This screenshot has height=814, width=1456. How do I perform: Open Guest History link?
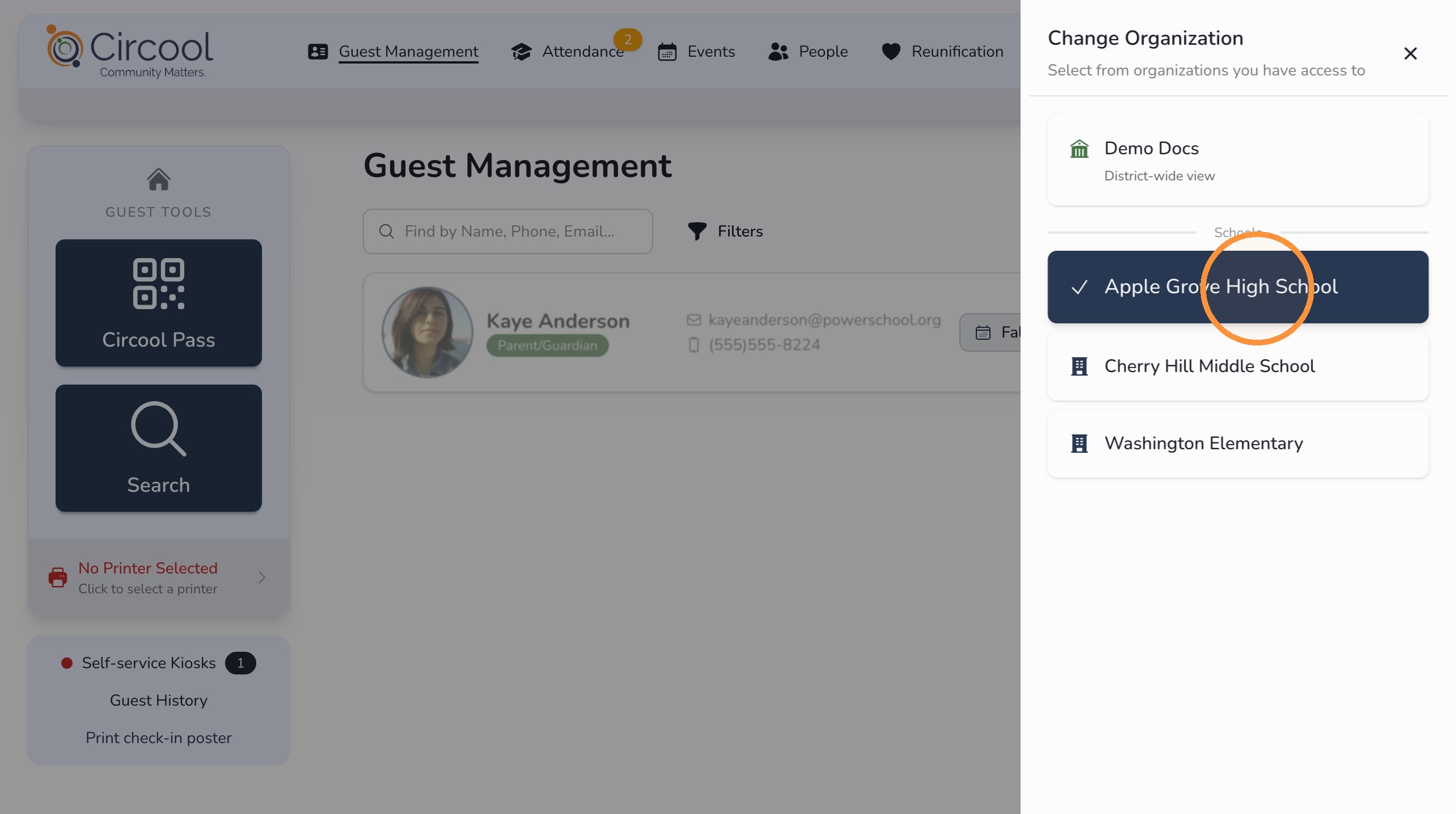pos(159,701)
